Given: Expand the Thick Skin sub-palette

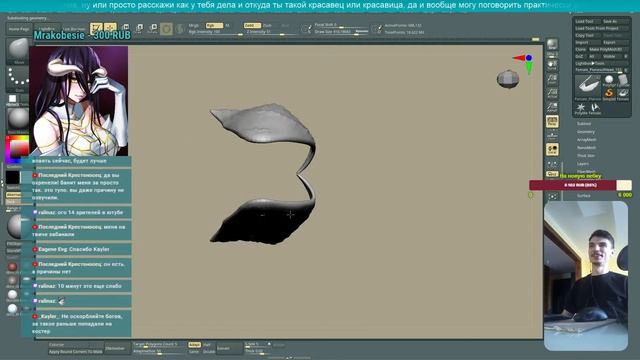Looking at the screenshot, I should [x=586, y=156].
